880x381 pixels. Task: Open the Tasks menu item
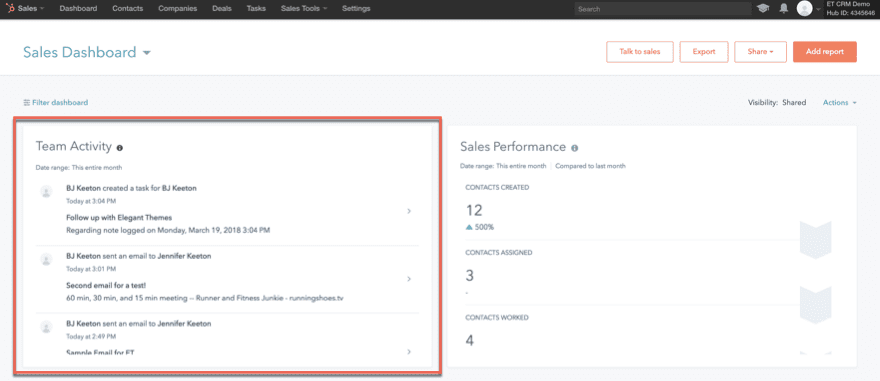coord(256,8)
